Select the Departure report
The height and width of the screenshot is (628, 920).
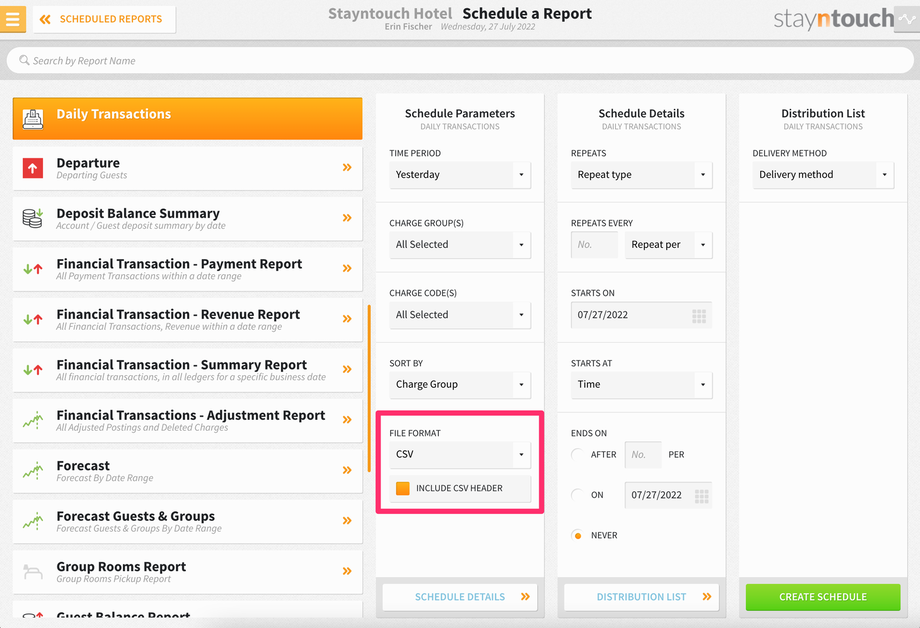187,168
